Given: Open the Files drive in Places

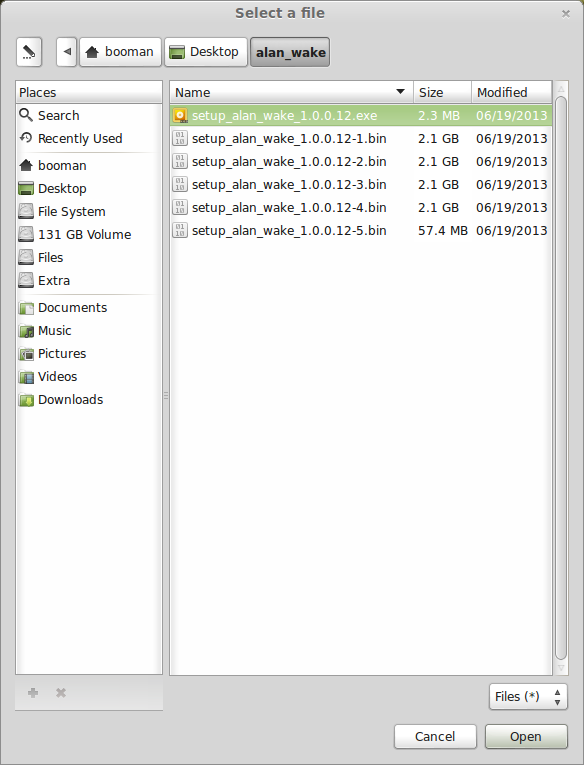Looking at the screenshot, I should click(89, 257).
